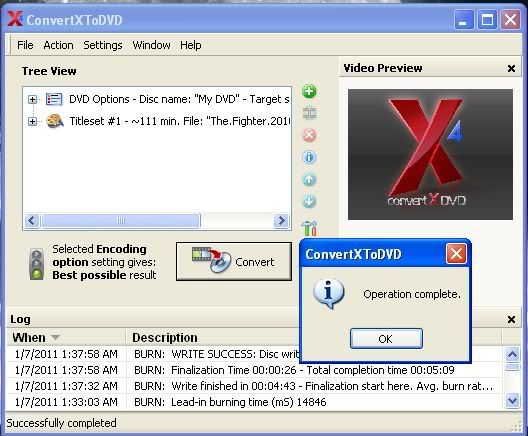Maximize the ConvertXToDVD main window
The image size is (528, 436).
[x=487, y=20]
